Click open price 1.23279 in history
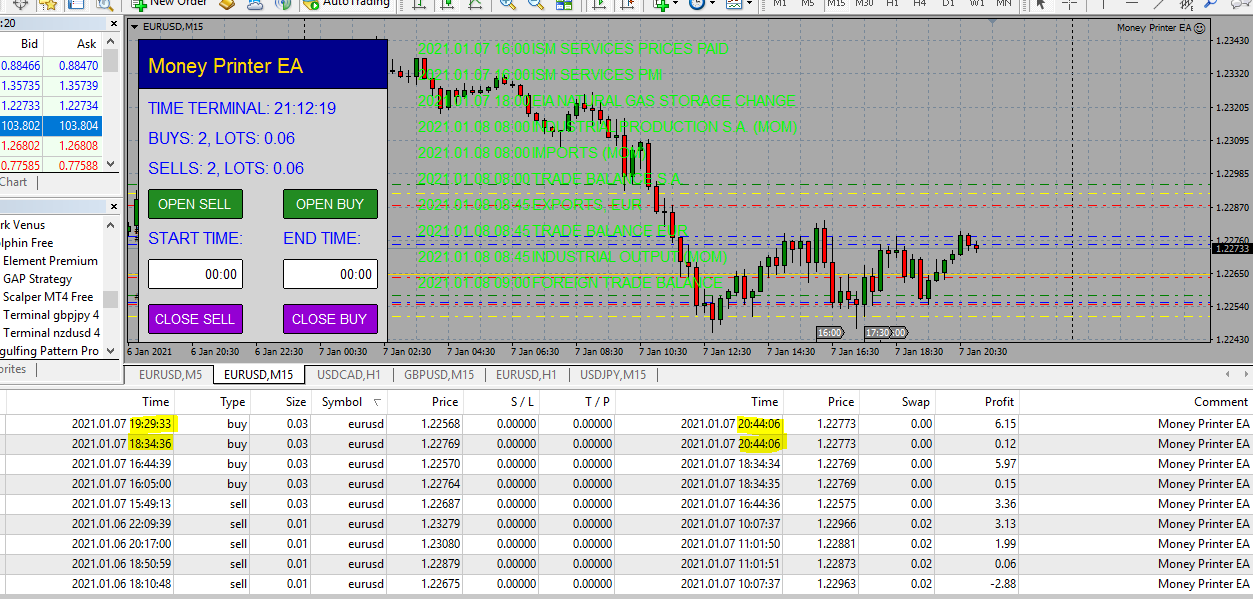Image resolution: width=1253 pixels, height=599 pixels. [x=438, y=524]
